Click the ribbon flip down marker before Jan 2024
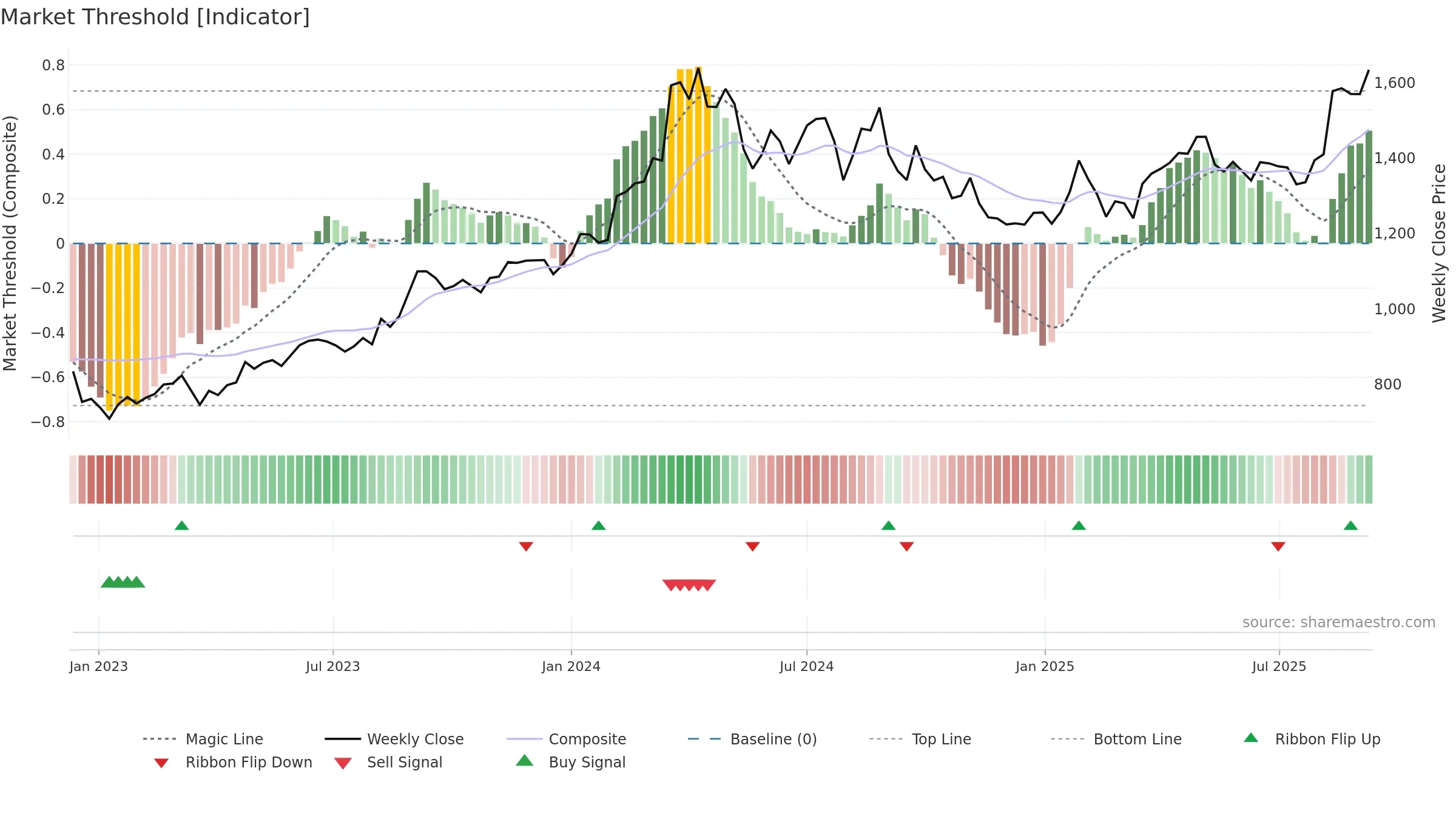The width and height of the screenshot is (1456, 819). [x=526, y=547]
